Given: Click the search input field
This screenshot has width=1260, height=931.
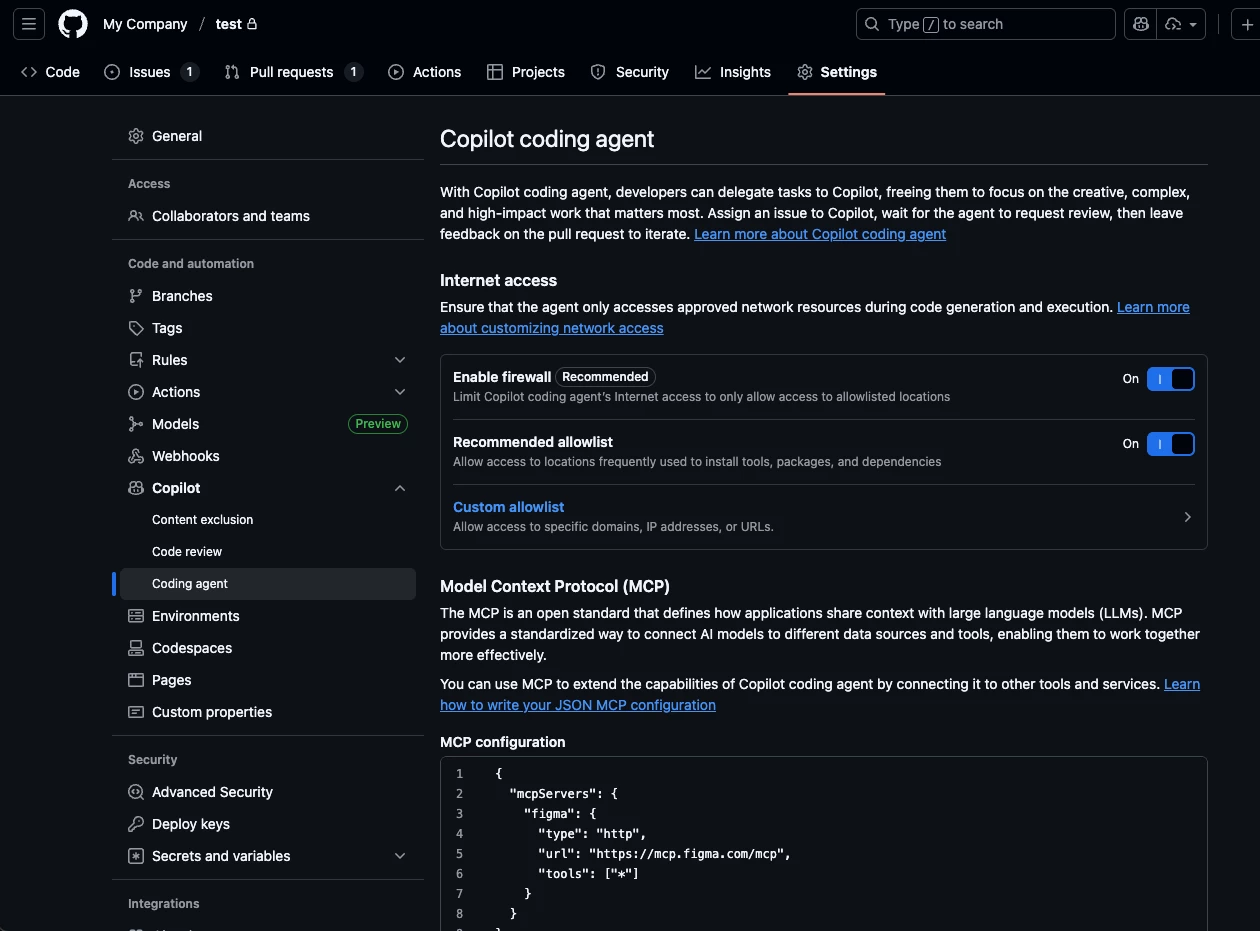Looking at the screenshot, I should point(986,24).
